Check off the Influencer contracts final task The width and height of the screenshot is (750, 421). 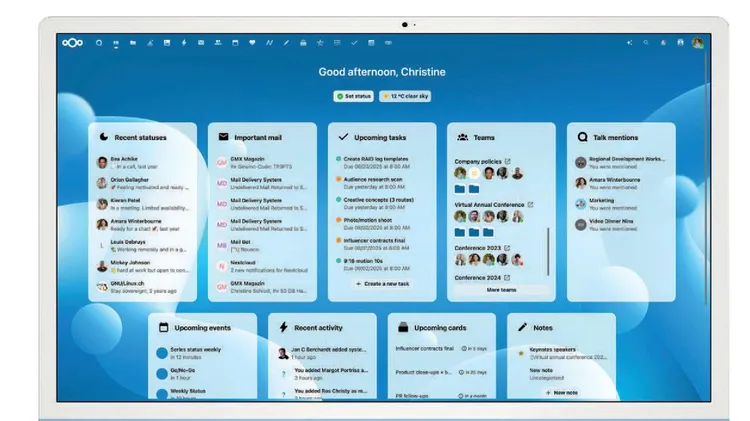(x=339, y=240)
